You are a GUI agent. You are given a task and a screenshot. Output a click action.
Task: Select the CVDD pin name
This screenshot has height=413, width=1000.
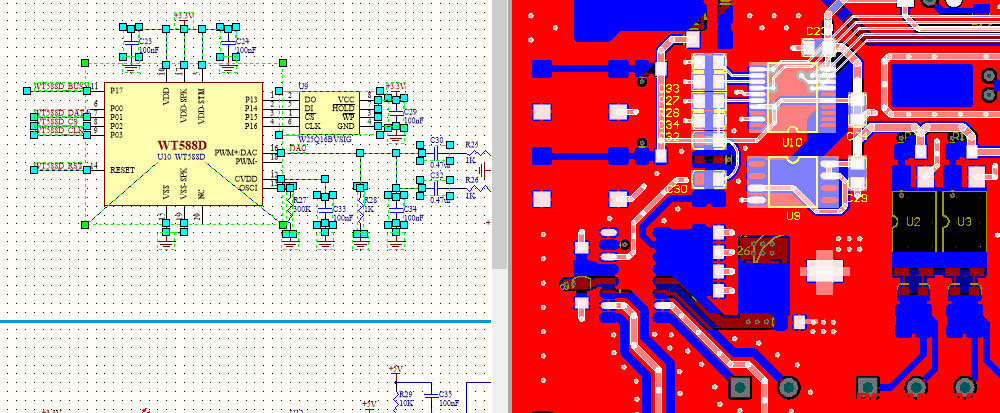coord(246,178)
